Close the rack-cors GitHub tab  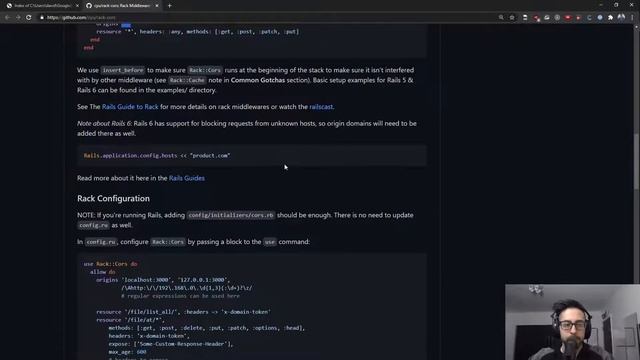click(x=157, y=6)
